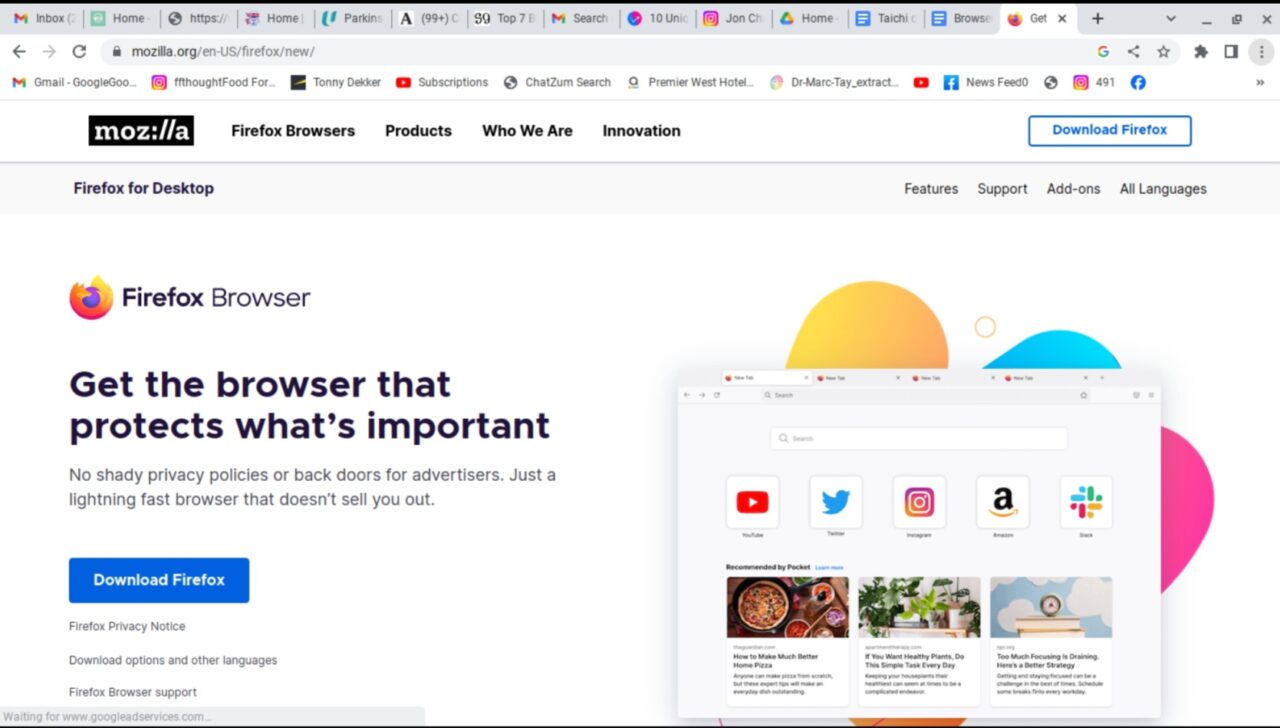The height and width of the screenshot is (728, 1280).
Task: Open the Innovation navigation menu
Action: pos(641,131)
